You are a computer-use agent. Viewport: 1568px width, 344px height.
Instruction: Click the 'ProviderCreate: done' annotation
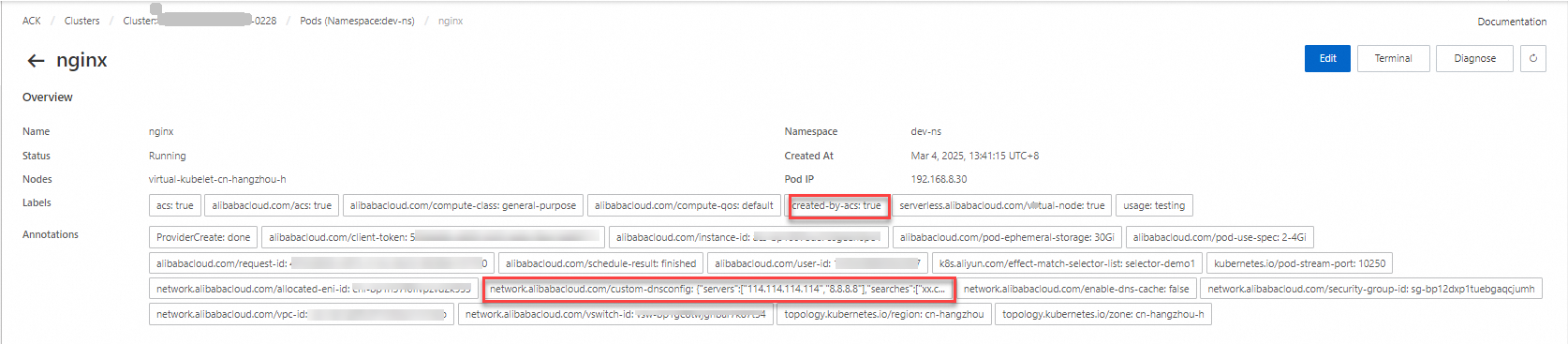(203, 237)
